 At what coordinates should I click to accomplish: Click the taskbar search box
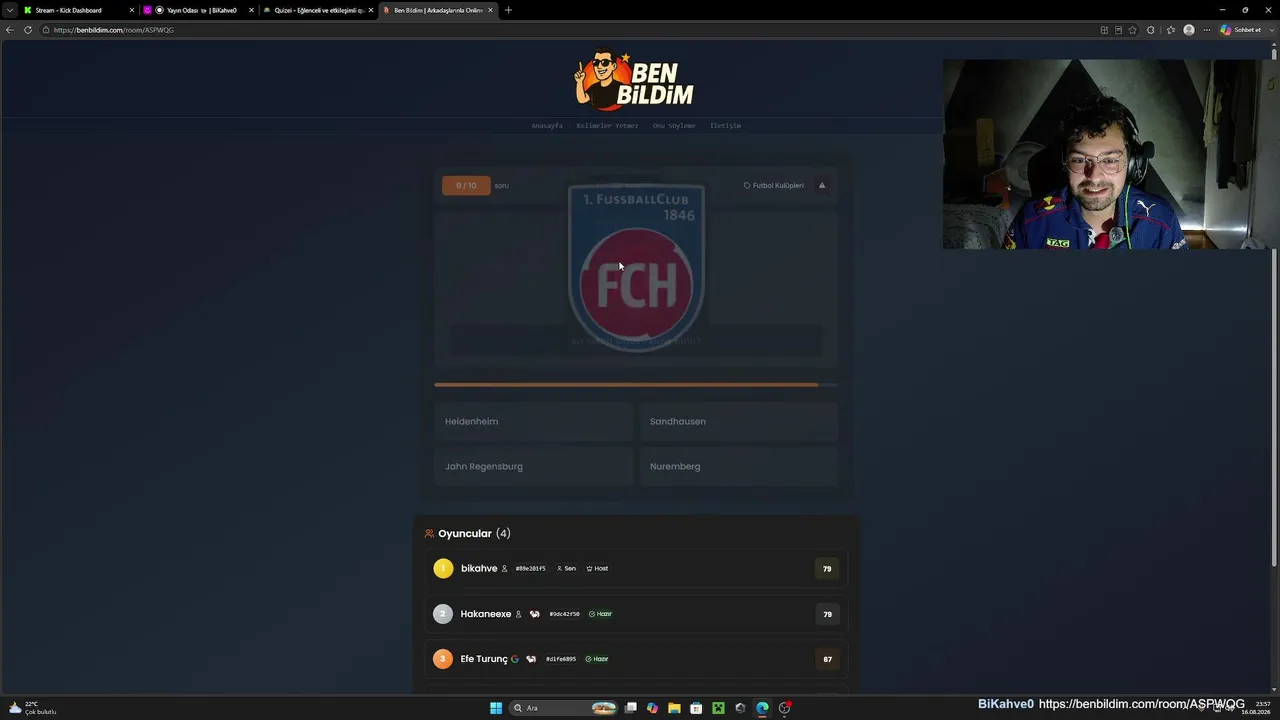[x=564, y=708]
